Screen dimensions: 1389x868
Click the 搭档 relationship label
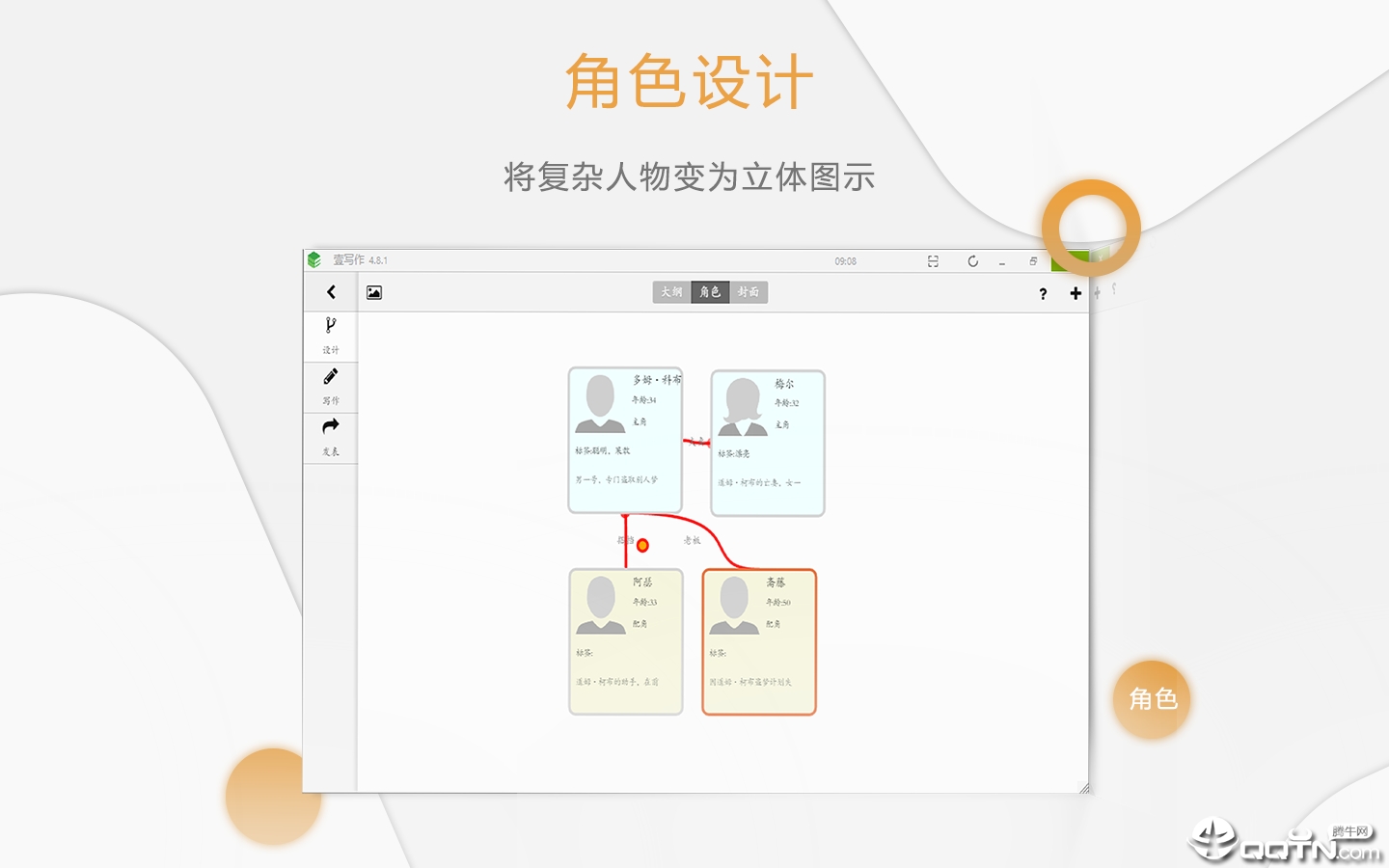click(626, 541)
